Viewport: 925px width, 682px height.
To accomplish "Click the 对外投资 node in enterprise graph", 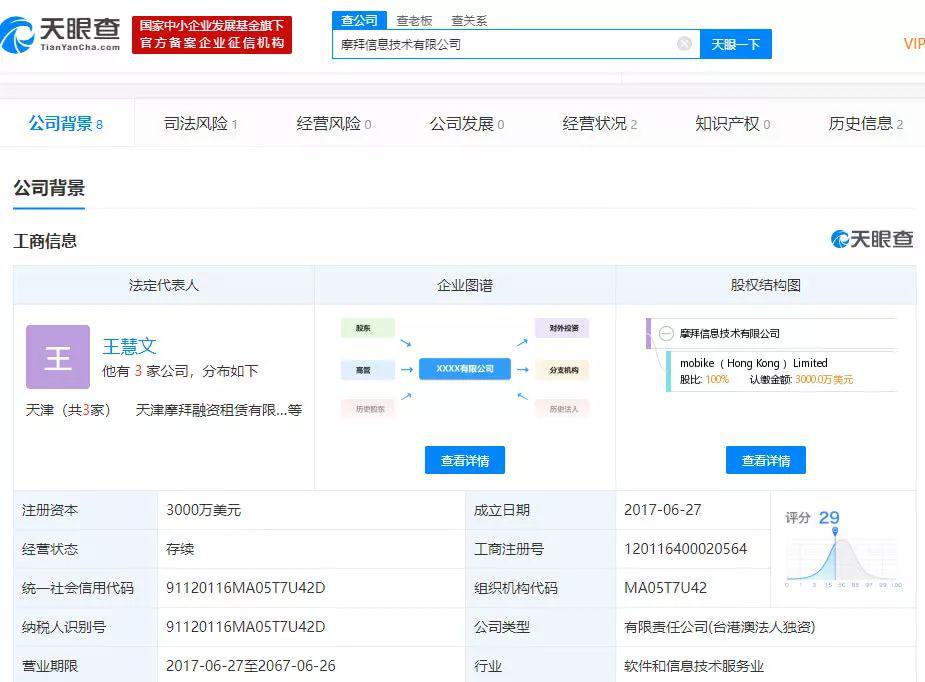I will coord(562,328).
